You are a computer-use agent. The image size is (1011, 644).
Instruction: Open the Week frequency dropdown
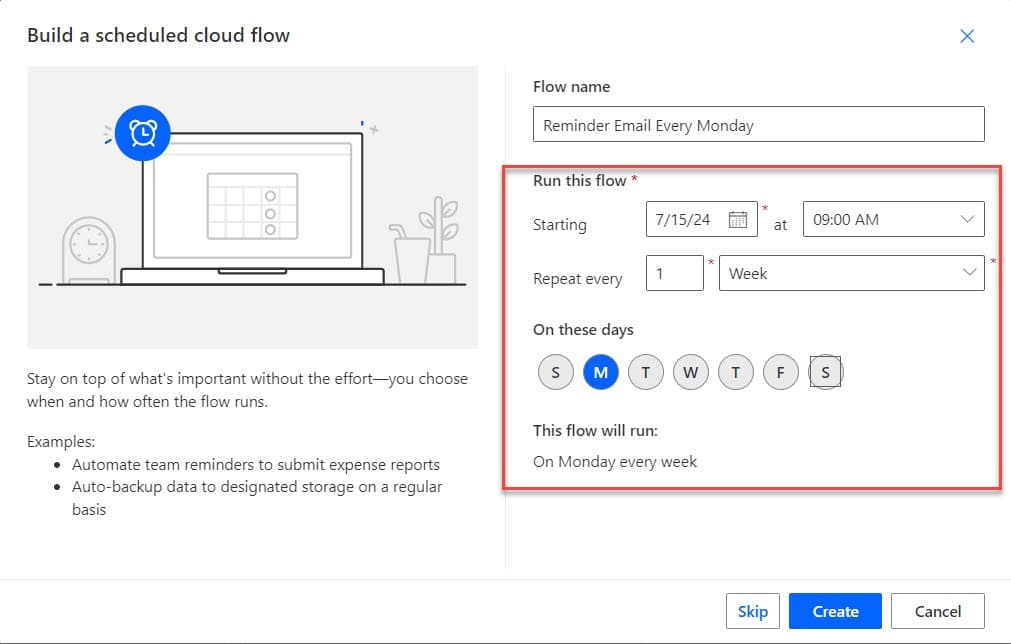(851, 273)
